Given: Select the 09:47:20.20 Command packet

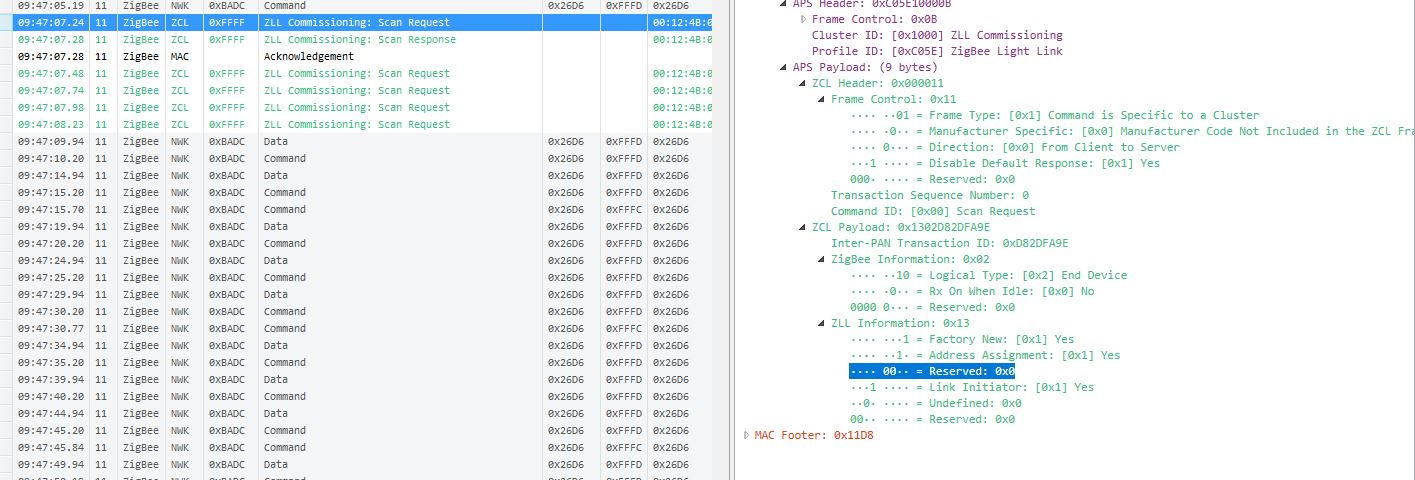Looking at the screenshot, I should tap(356, 243).
